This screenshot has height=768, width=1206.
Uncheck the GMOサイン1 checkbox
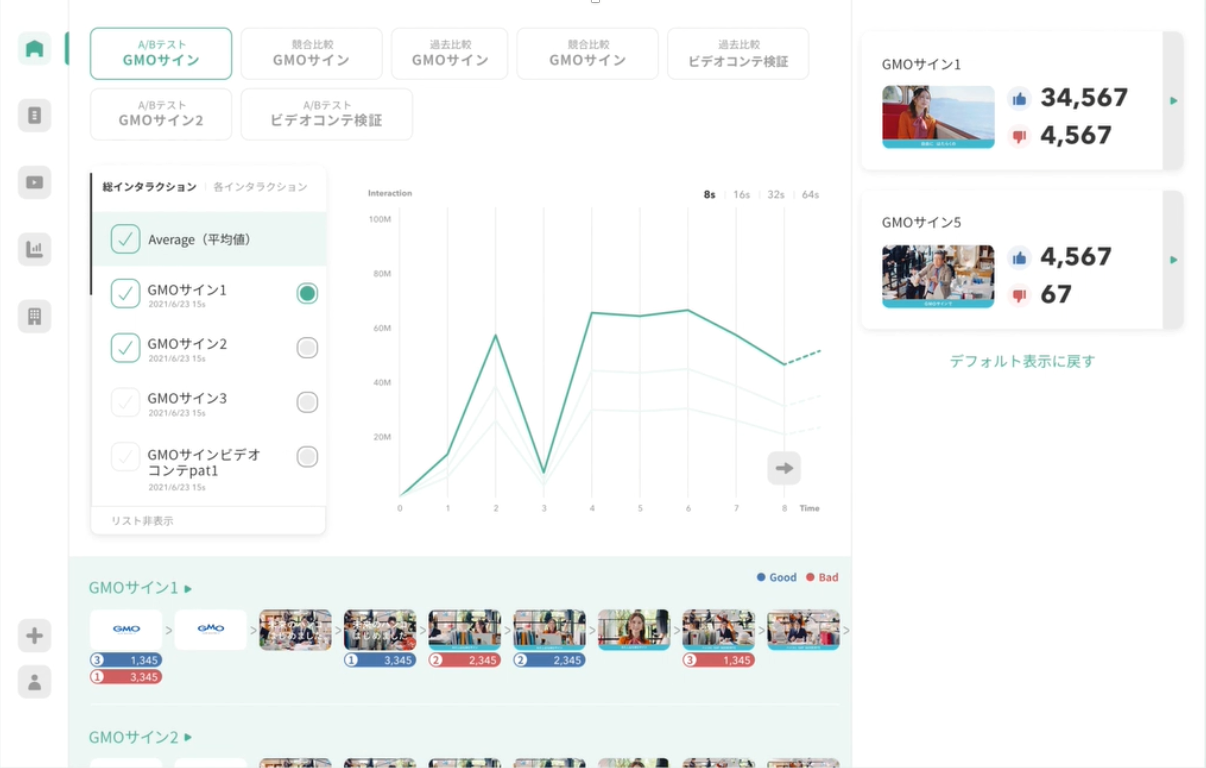pos(125,293)
